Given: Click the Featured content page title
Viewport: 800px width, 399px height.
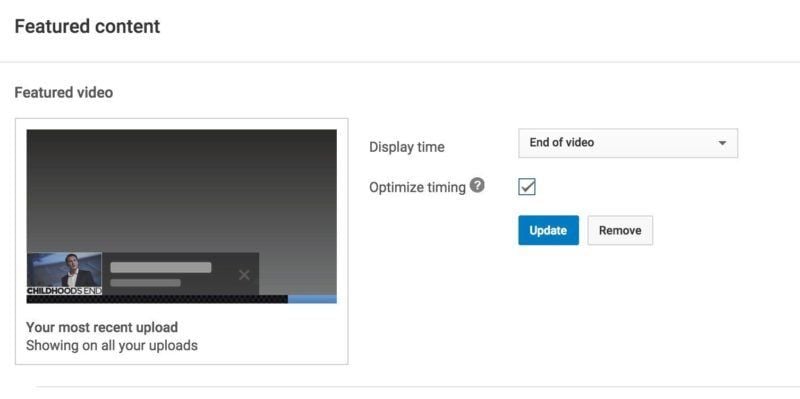Looking at the screenshot, I should pos(87,26).
